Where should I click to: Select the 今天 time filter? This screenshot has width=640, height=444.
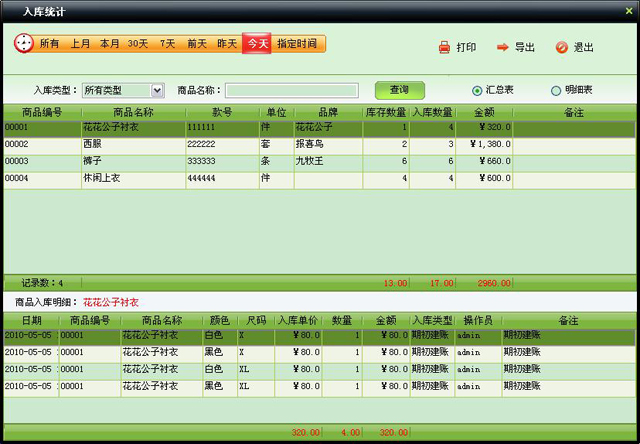click(257, 44)
